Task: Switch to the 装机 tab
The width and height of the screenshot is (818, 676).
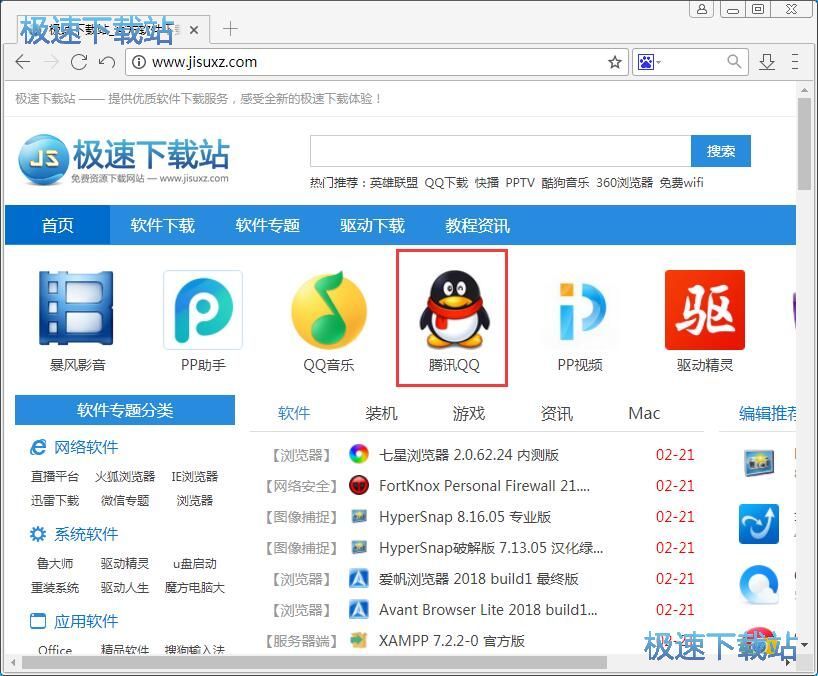Action: click(x=381, y=413)
